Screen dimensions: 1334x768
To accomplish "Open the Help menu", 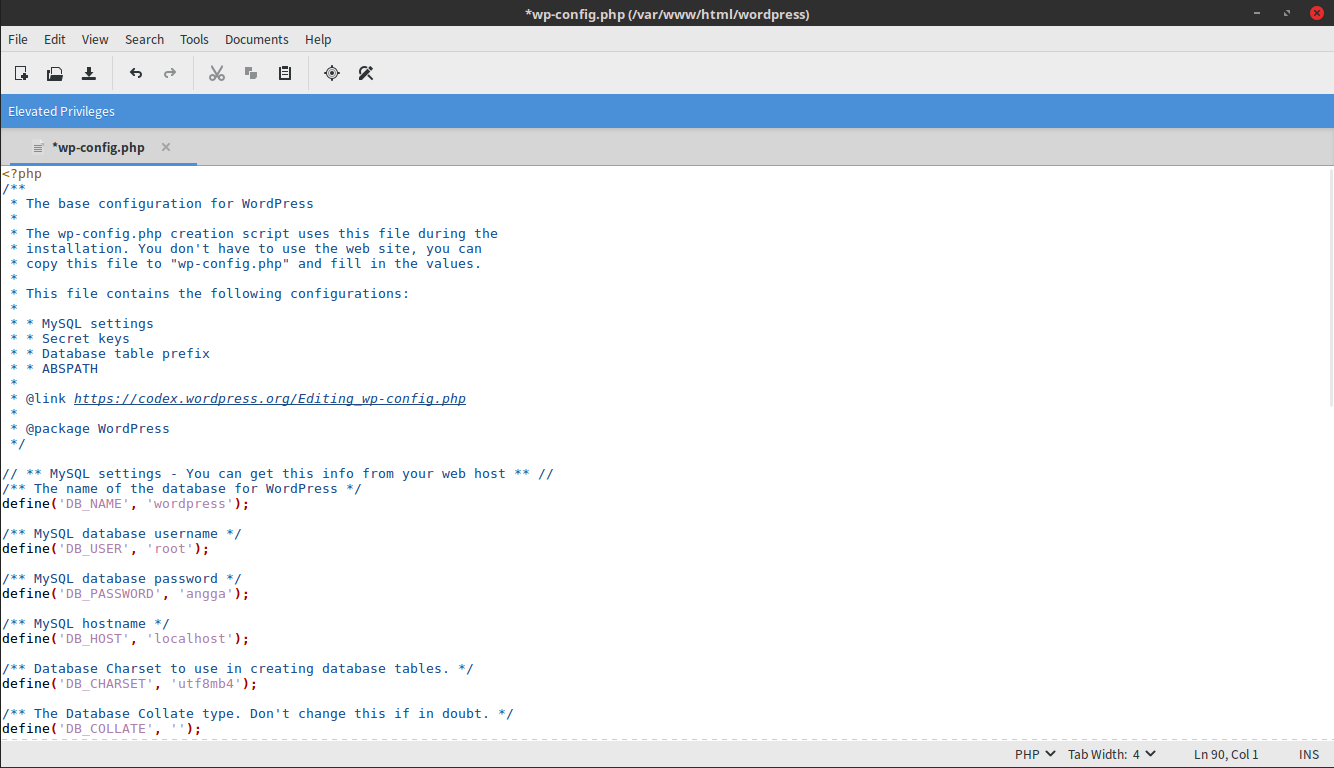I will click(x=318, y=39).
